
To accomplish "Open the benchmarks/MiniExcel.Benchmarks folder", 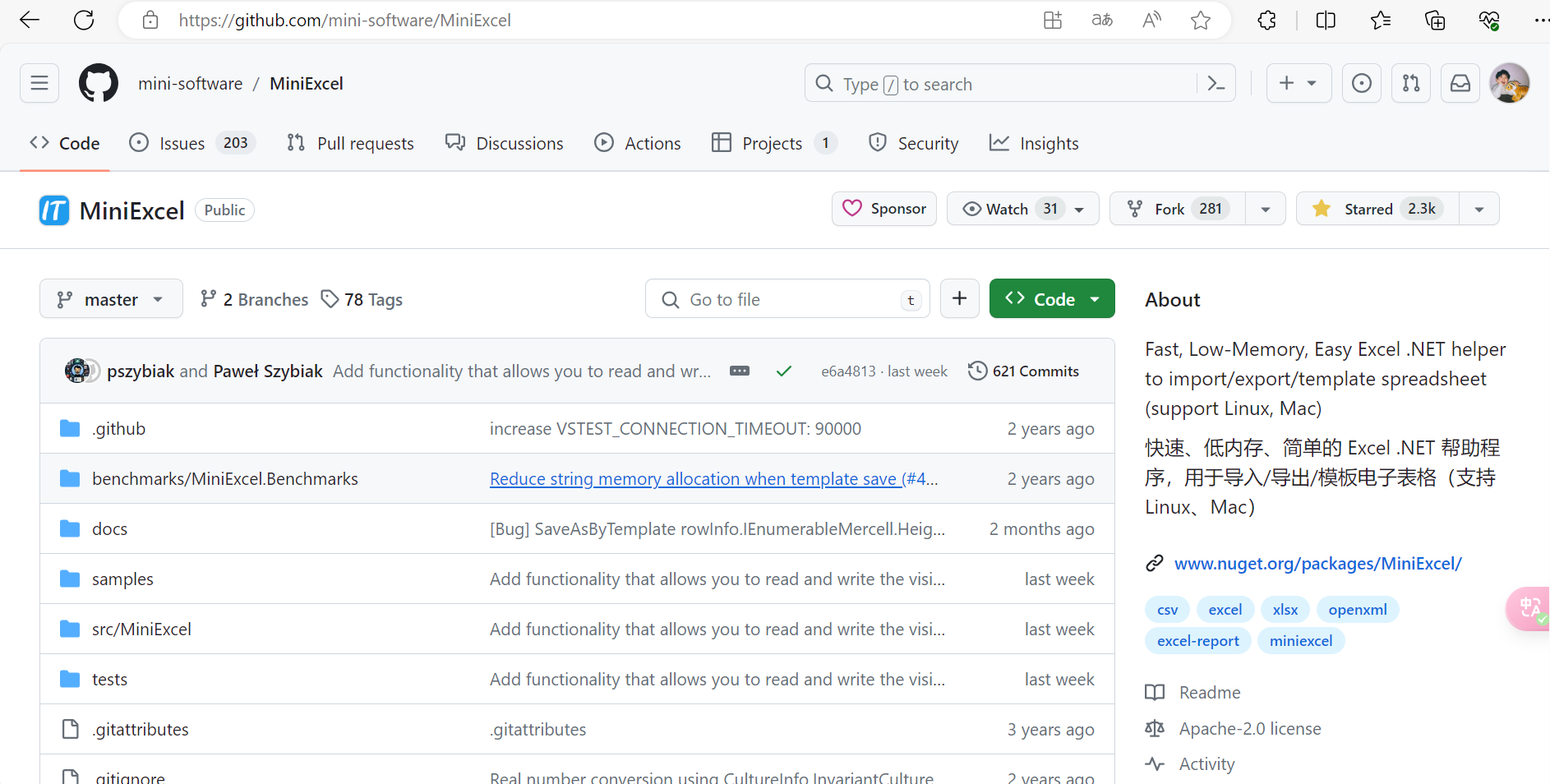I will click(x=225, y=478).
